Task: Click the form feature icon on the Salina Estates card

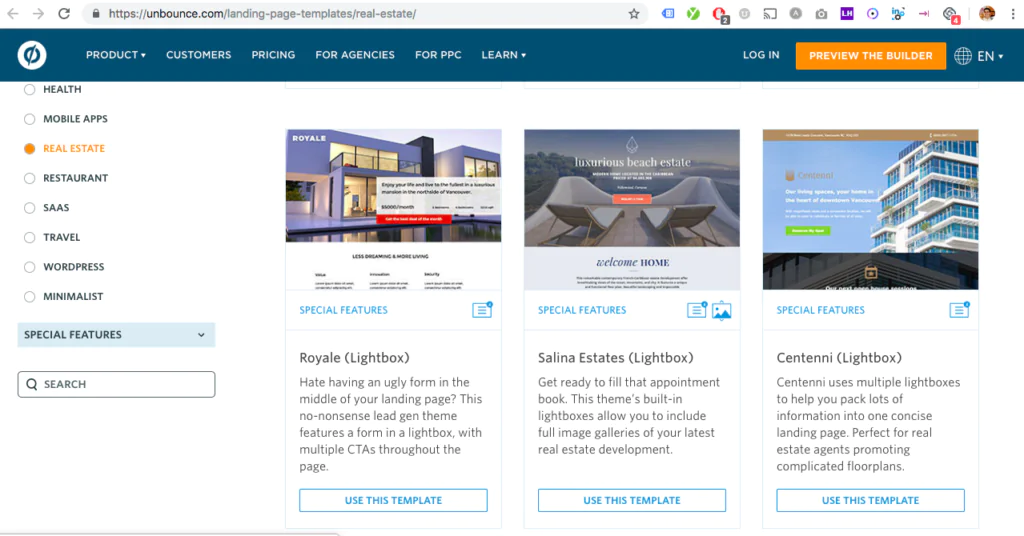Action: click(x=697, y=309)
